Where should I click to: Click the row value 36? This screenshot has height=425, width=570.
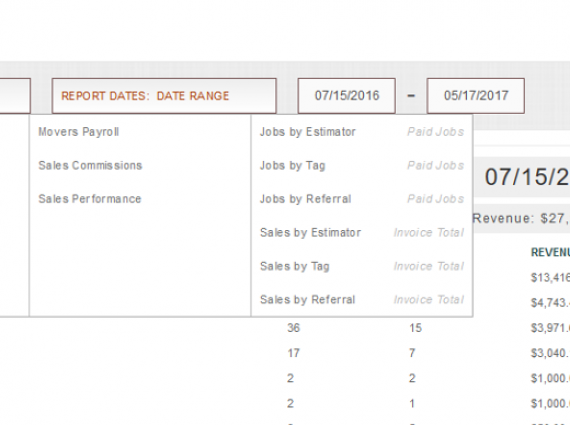pos(293,328)
